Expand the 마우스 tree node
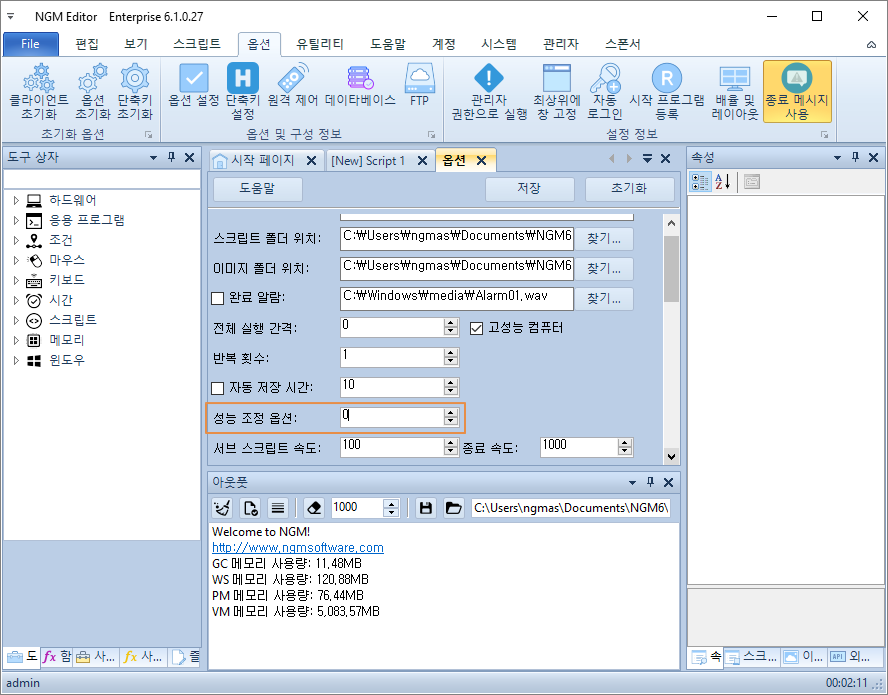 (x=16, y=260)
